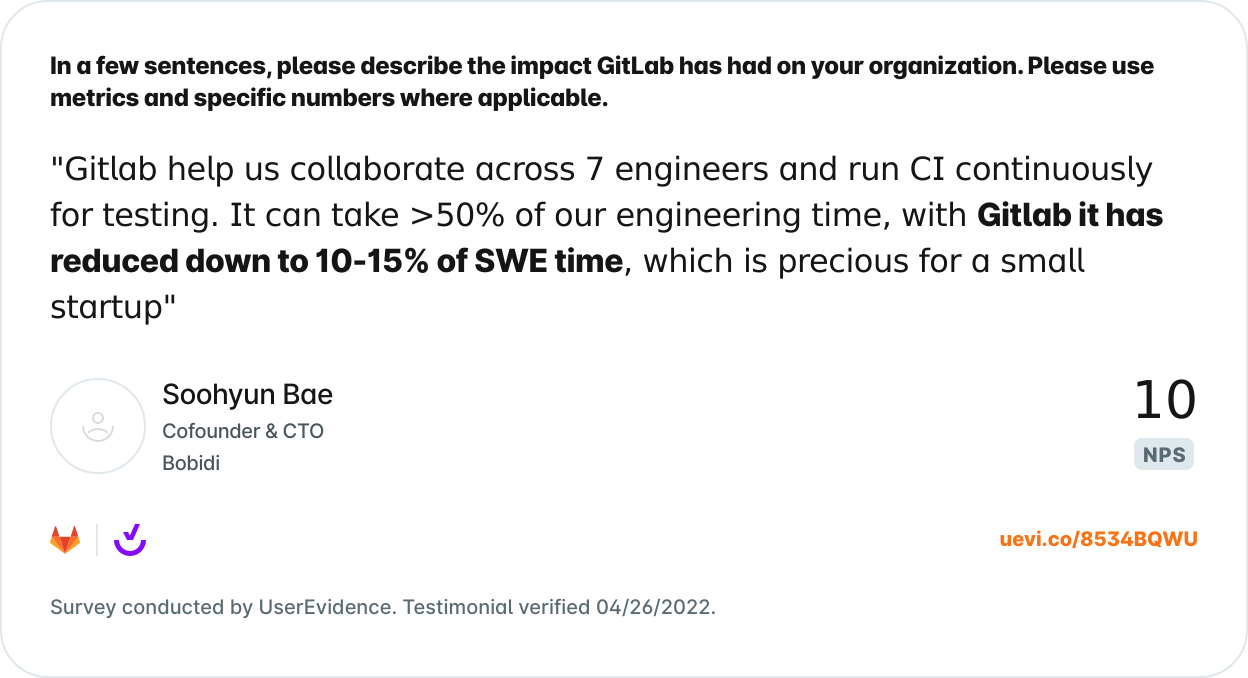
Task: Open the uevi.co/8534BQWU link
Action: pos(1098,540)
